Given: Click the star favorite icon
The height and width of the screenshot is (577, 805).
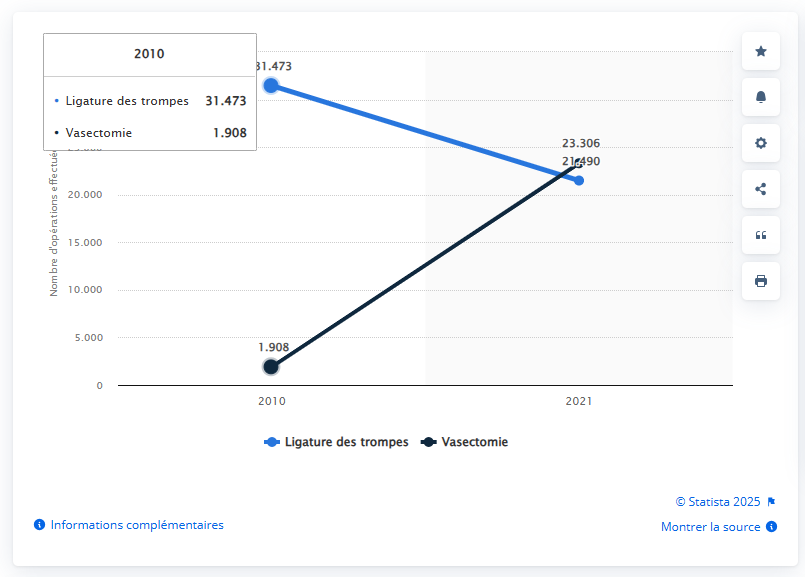Looking at the screenshot, I should (x=760, y=51).
